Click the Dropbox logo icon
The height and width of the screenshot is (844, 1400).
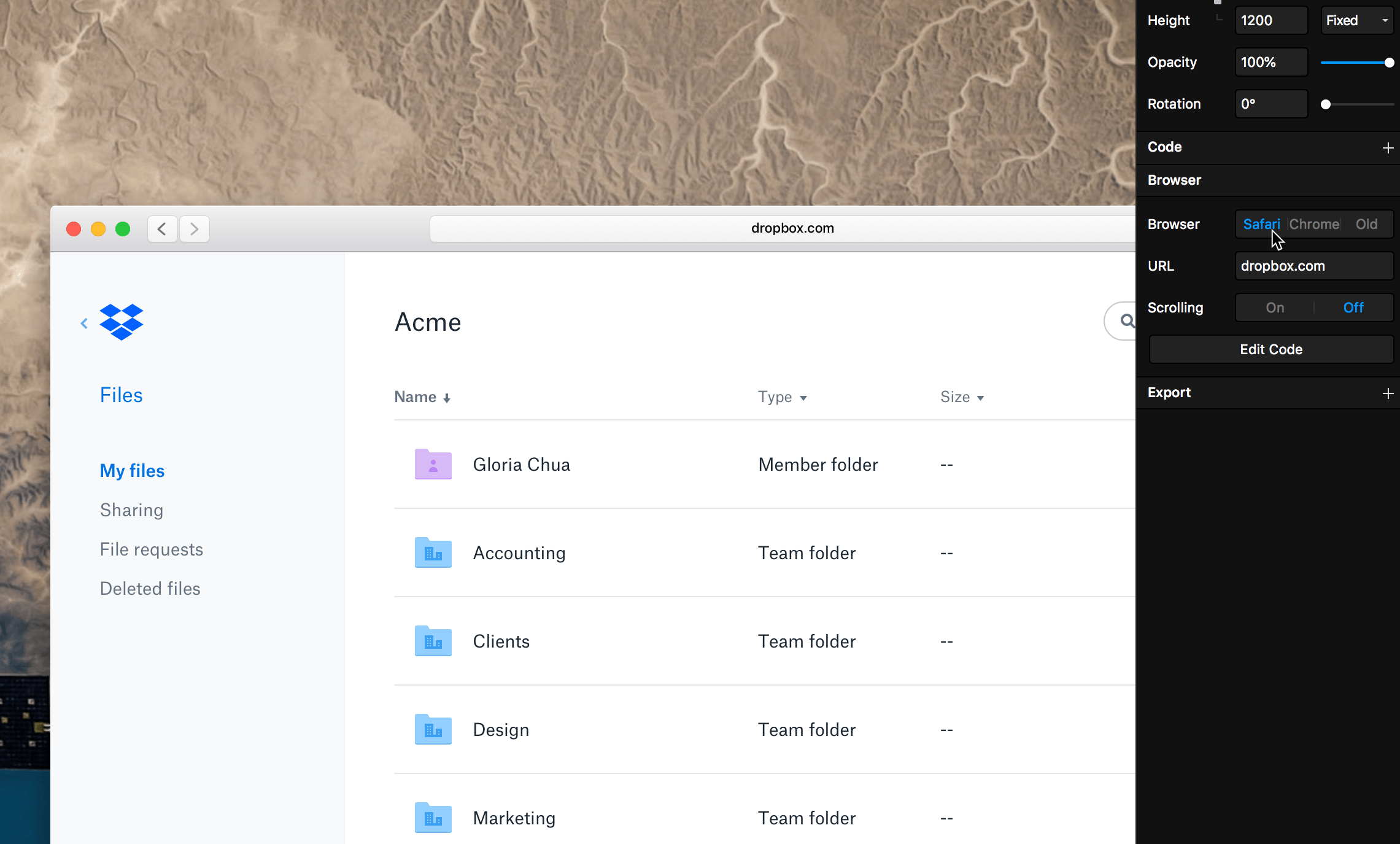122,322
